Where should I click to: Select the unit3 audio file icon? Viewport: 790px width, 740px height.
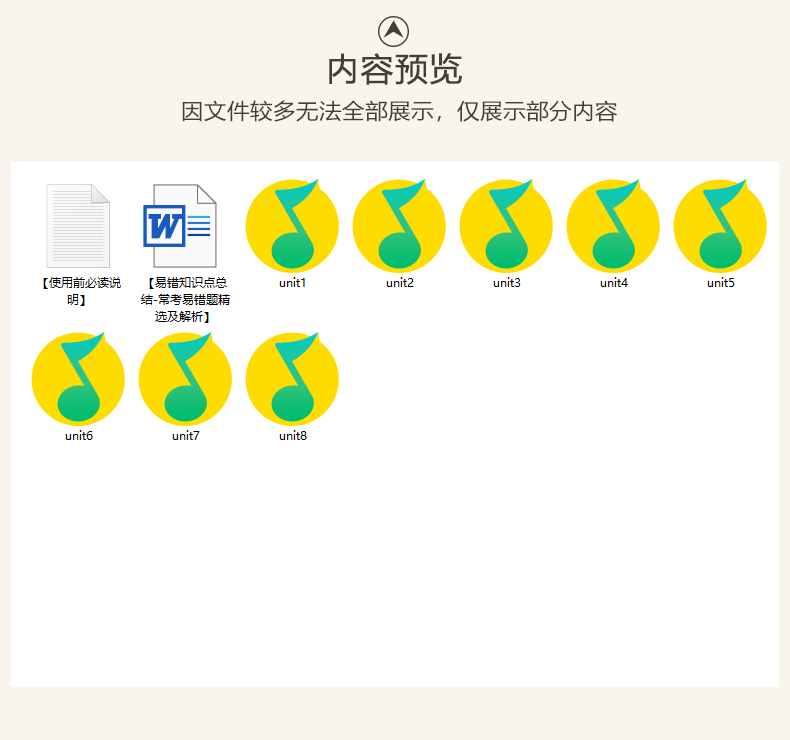point(506,226)
